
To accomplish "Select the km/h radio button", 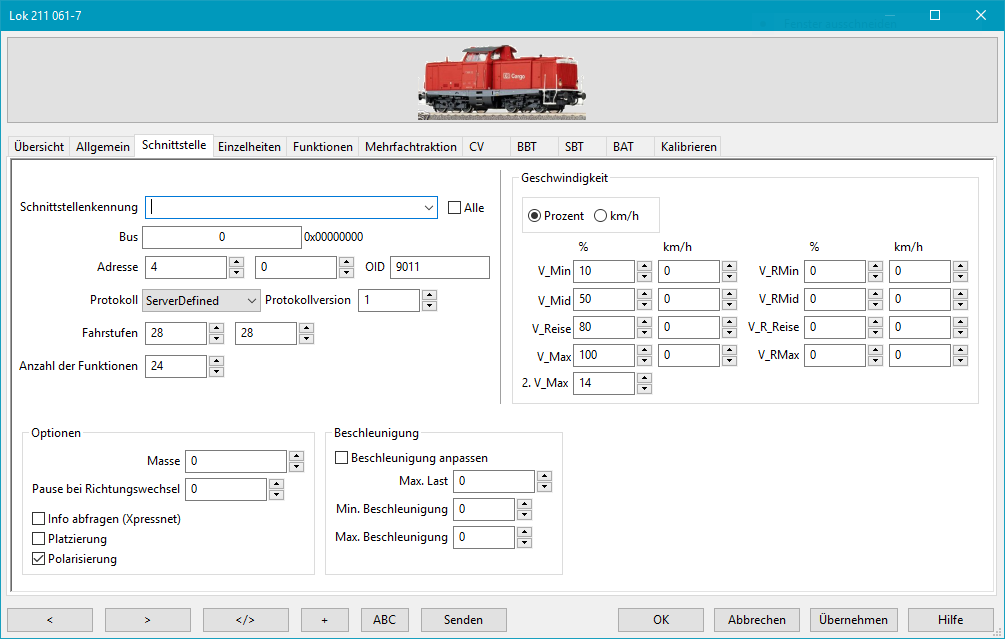I will pyautogui.click(x=601, y=216).
